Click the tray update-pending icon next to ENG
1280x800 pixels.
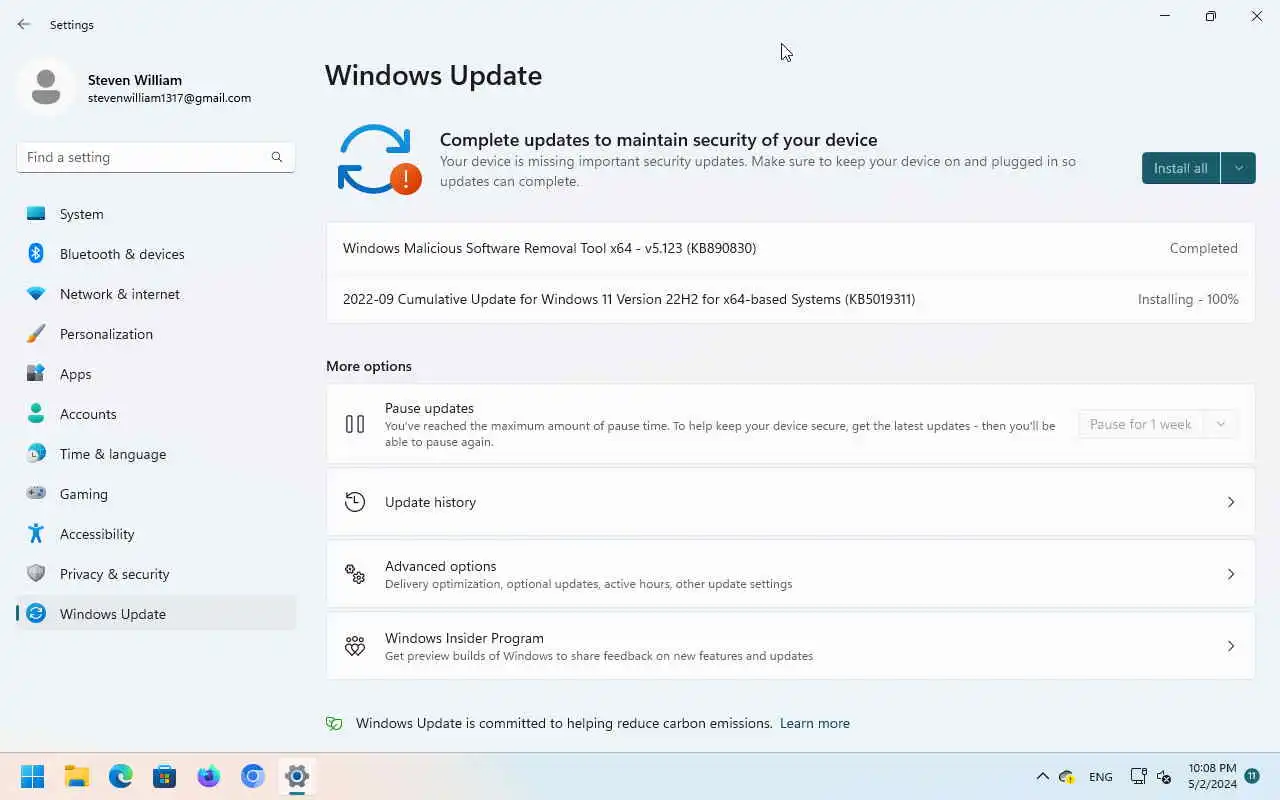click(x=1067, y=777)
